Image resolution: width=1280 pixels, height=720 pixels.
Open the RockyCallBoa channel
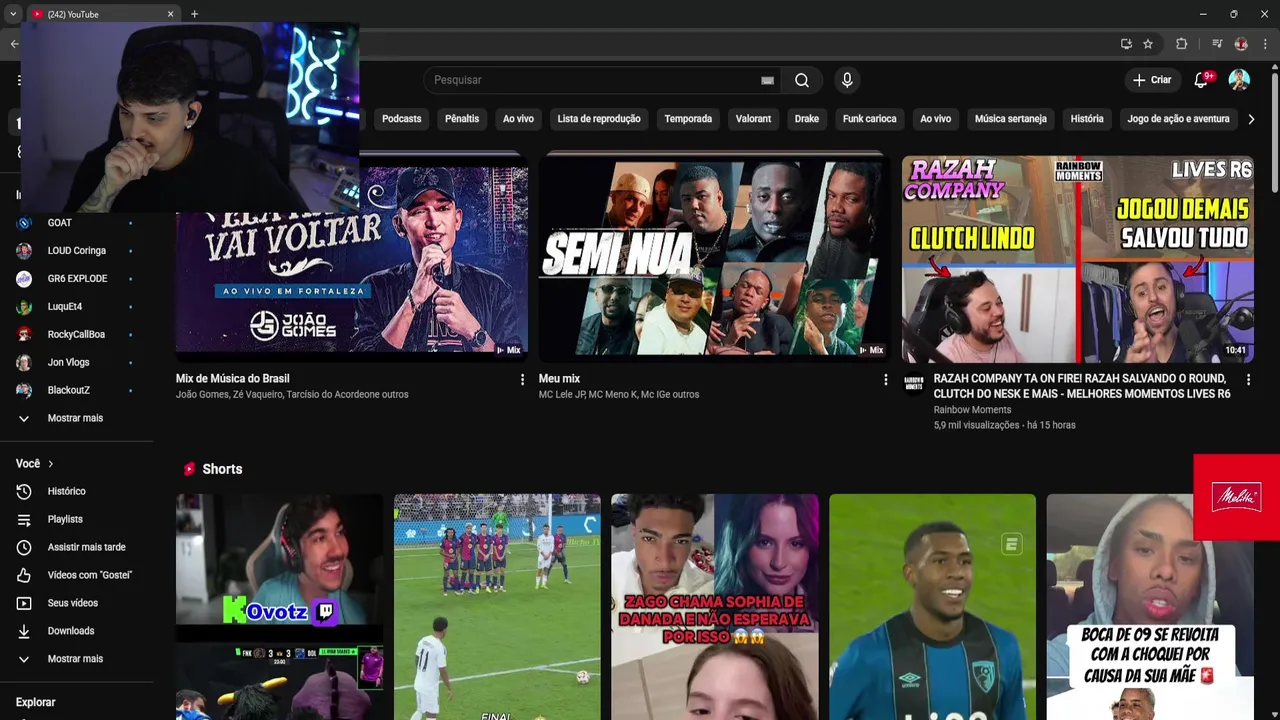[75, 335]
